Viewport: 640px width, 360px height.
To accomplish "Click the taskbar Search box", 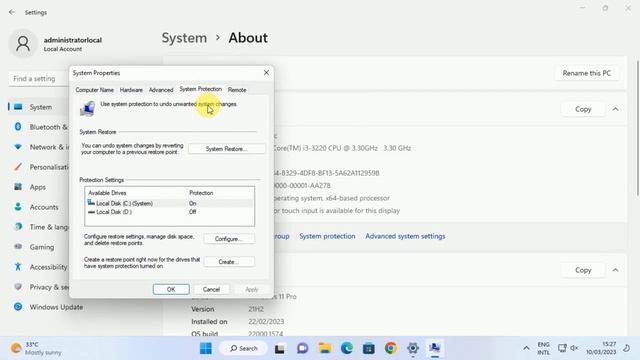I will (244, 348).
